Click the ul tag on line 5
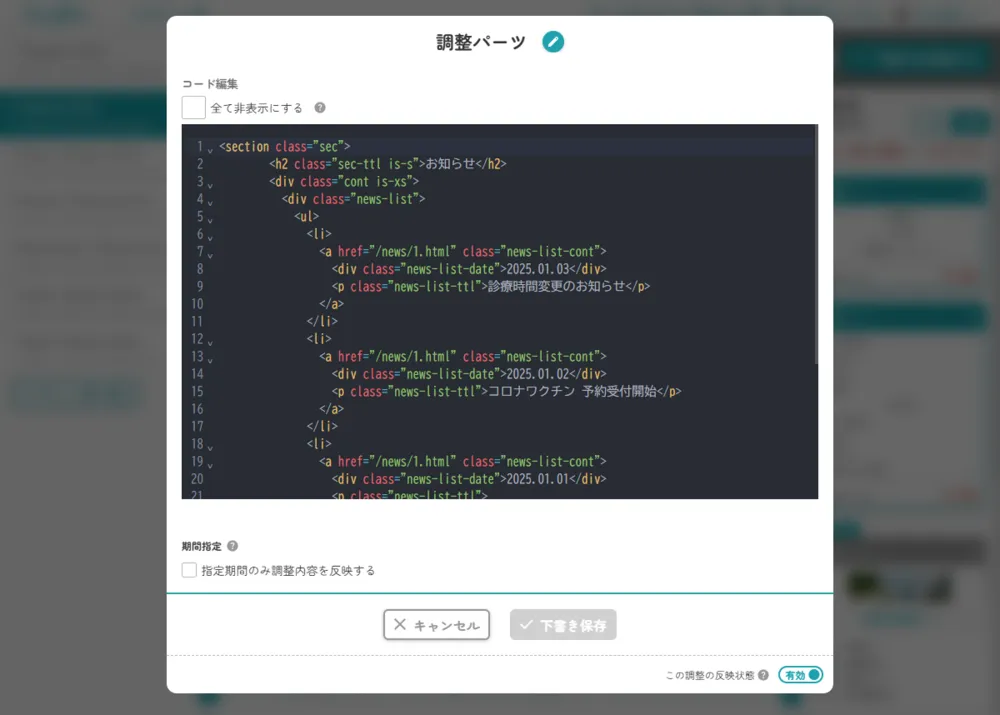1000x715 pixels. coord(306,216)
